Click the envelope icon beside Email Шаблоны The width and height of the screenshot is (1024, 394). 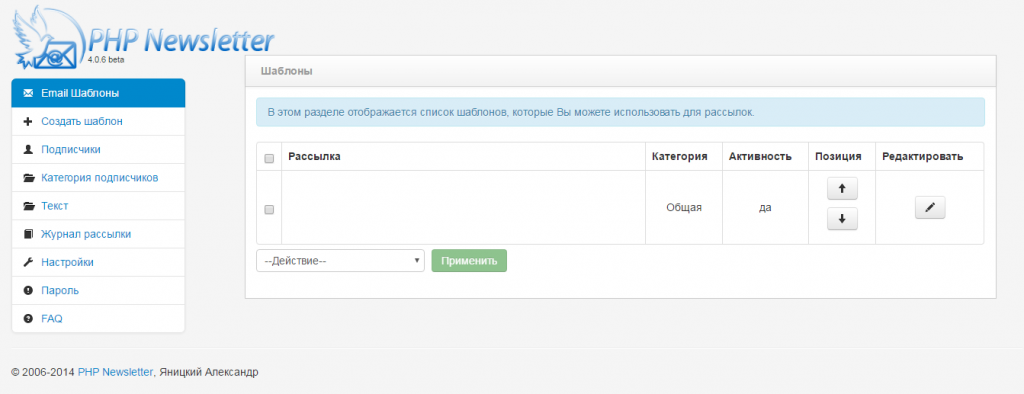tap(28, 93)
